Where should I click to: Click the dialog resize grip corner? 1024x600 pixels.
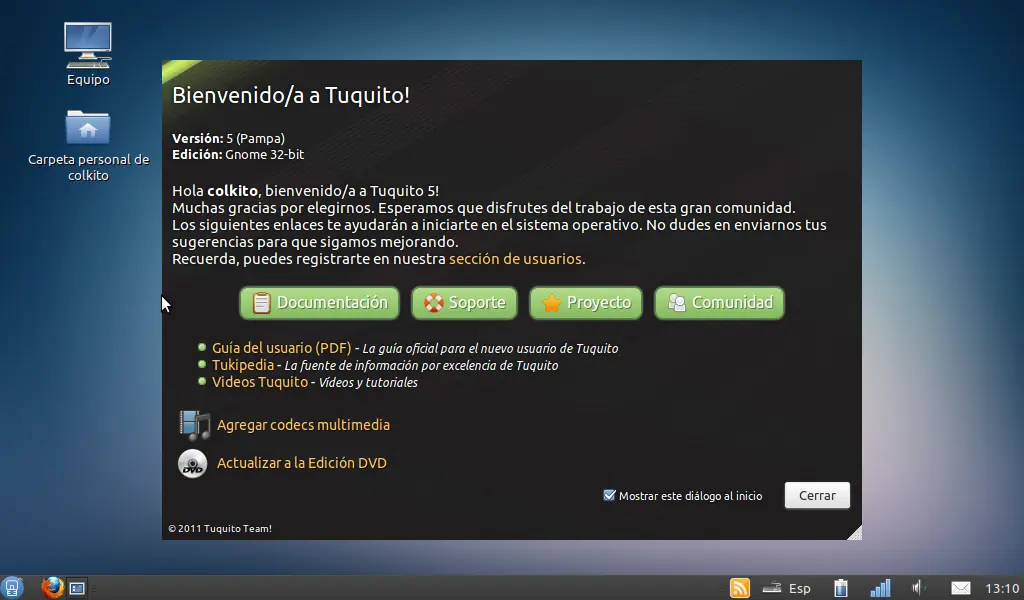[x=854, y=533]
